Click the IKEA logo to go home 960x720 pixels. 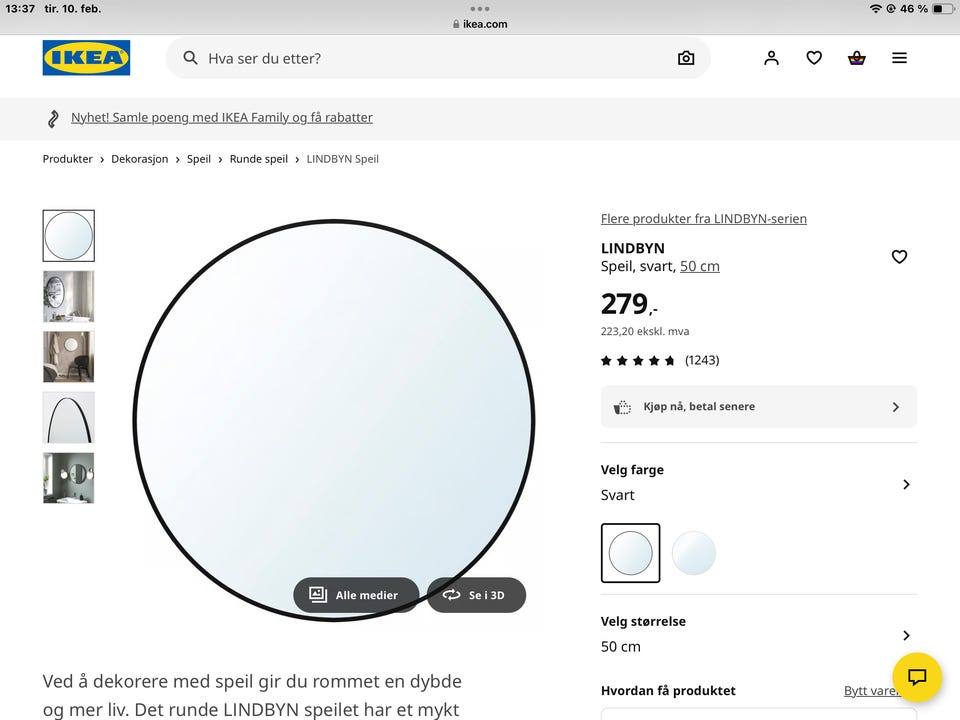click(86, 58)
